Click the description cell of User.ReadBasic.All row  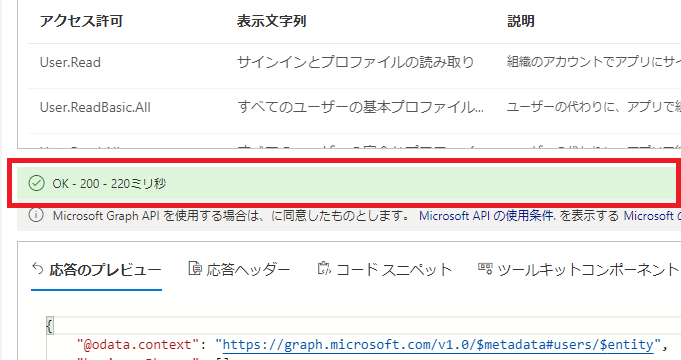593,107
